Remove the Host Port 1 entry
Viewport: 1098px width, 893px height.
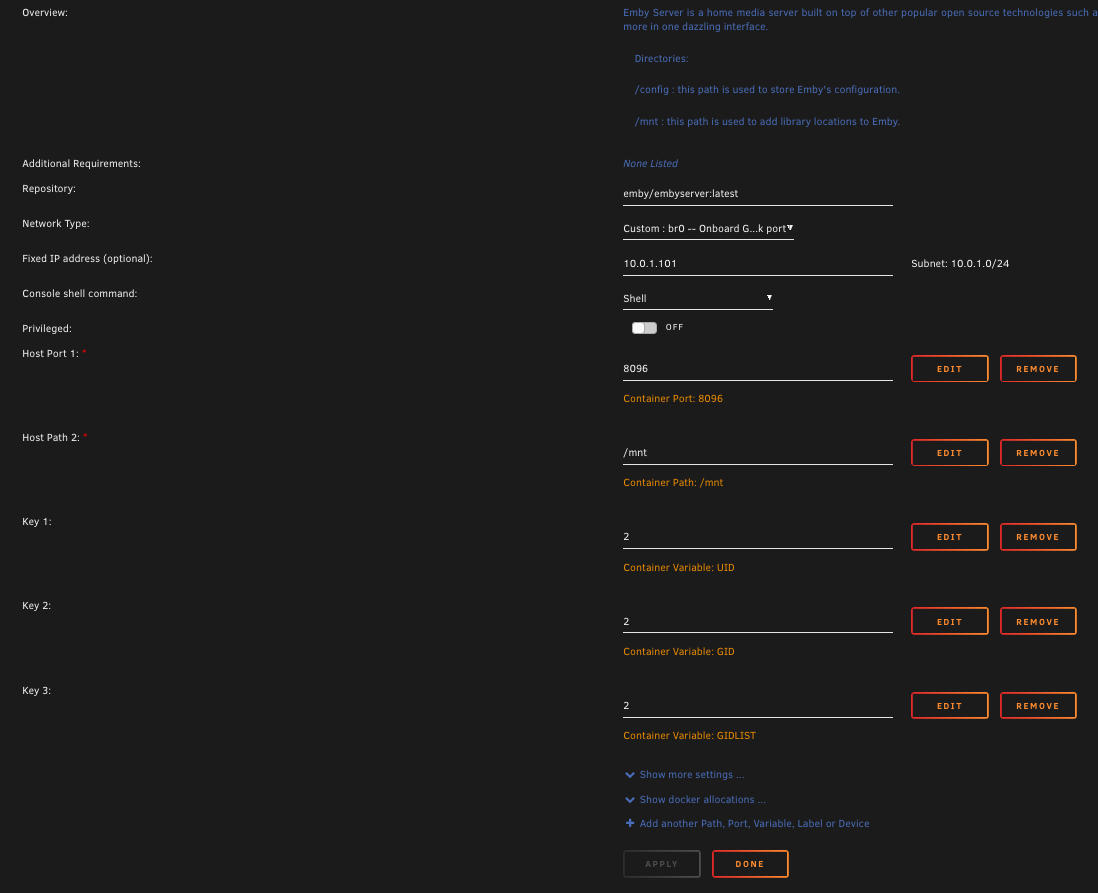(x=1038, y=368)
